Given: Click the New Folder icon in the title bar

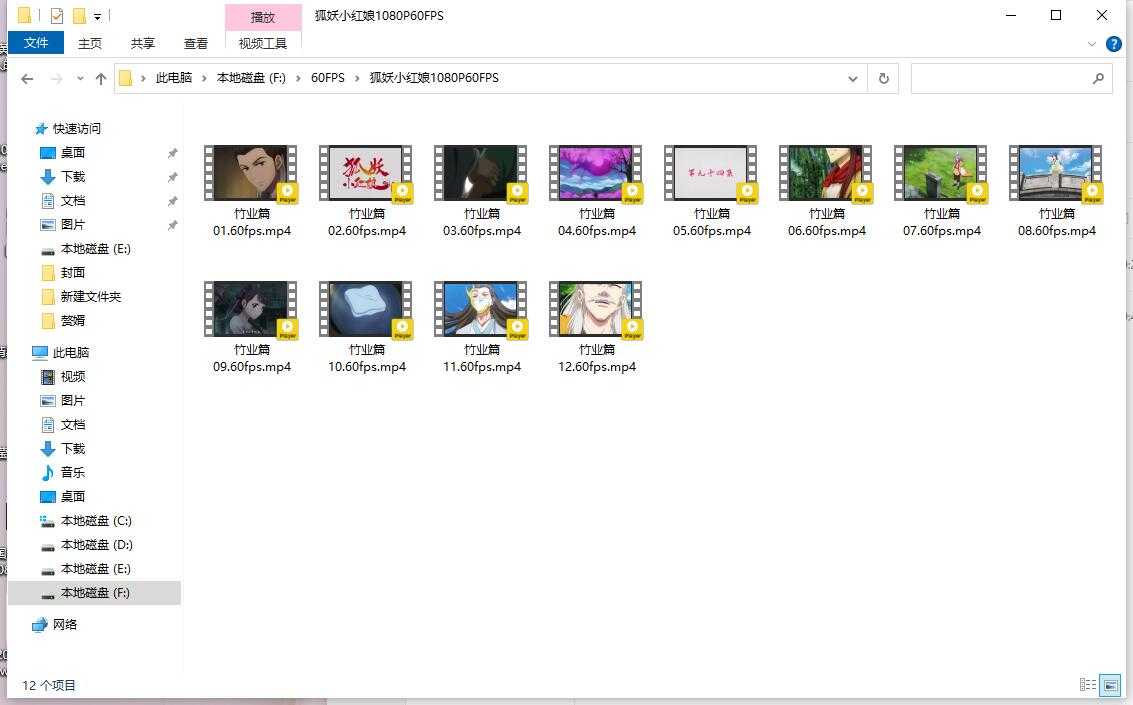Looking at the screenshot, I should [79, 15].
